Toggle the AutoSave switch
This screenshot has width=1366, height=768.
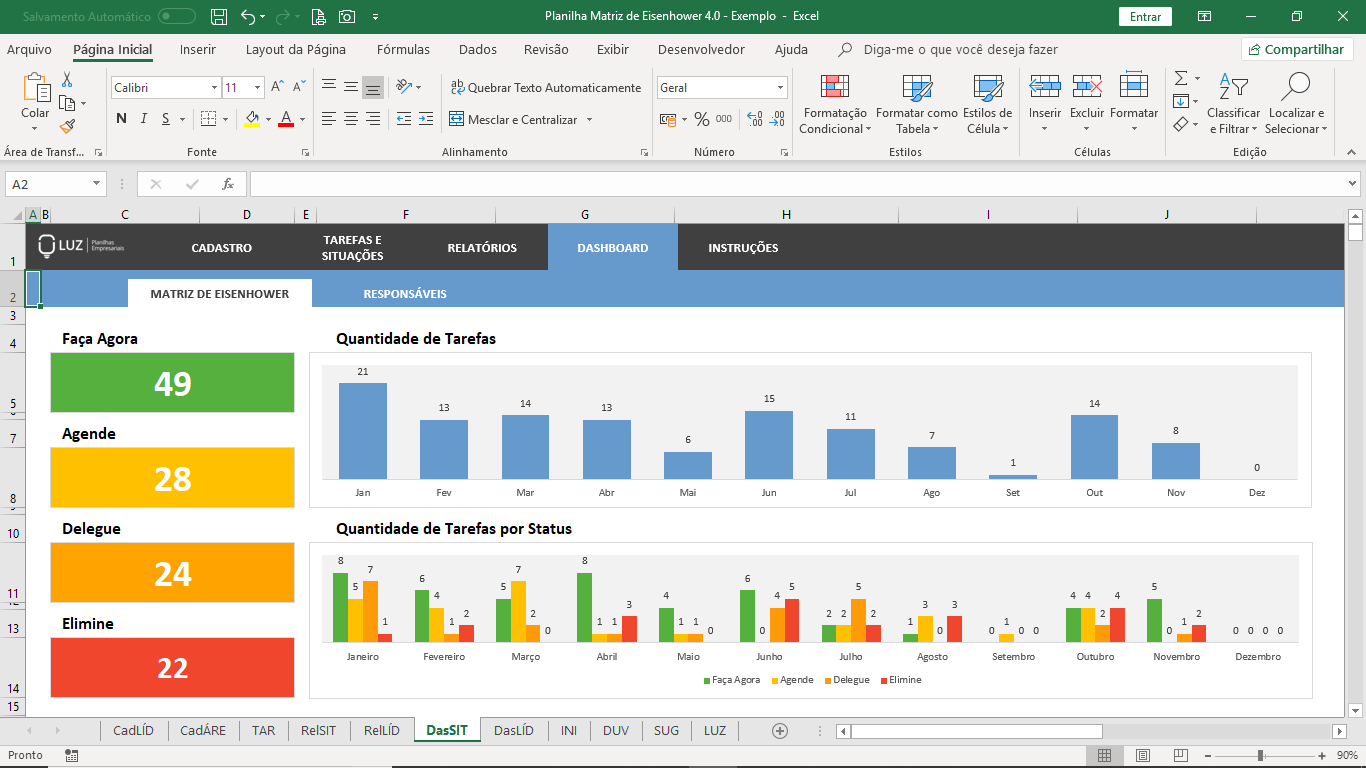click(177, 17)
